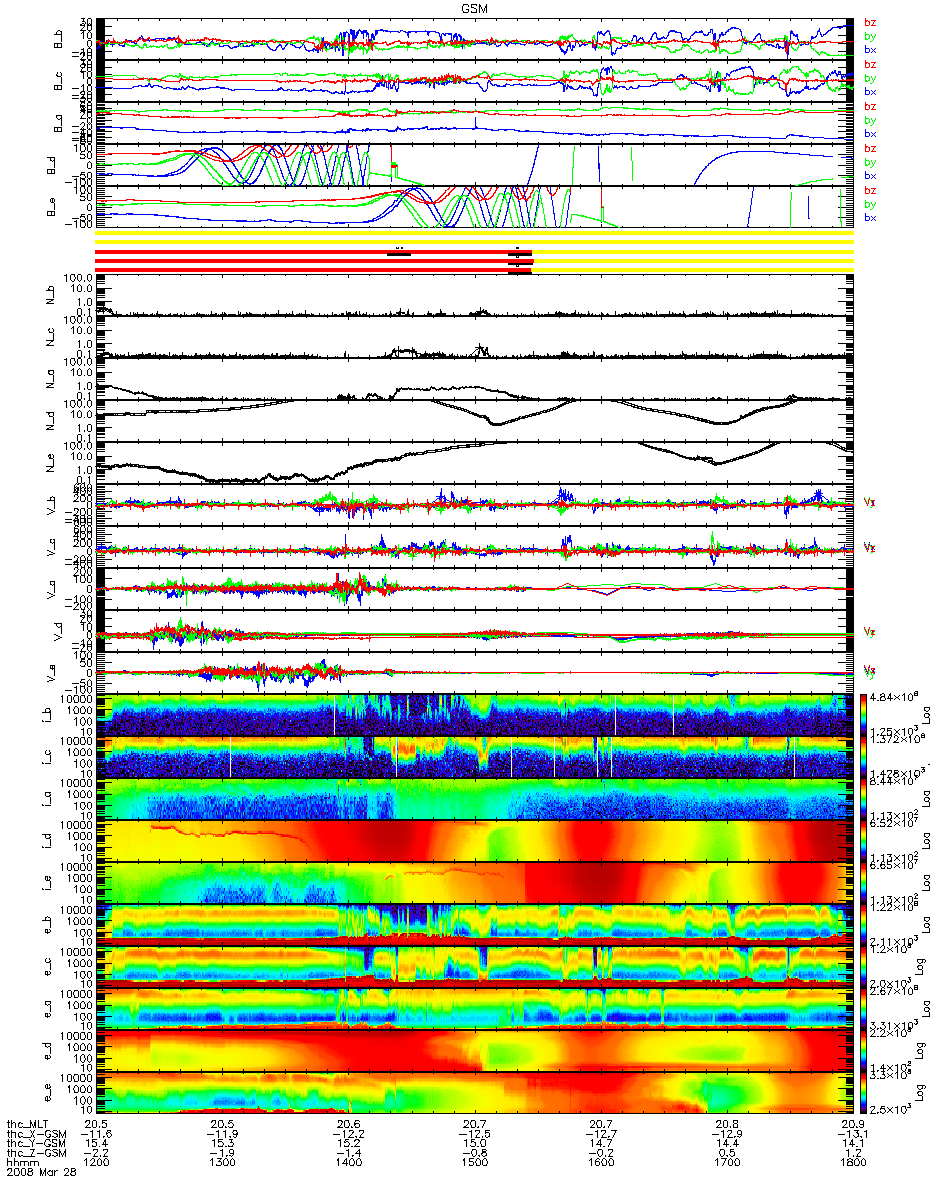This screenshot has width=930, height=1200.
Task: Click the green by legend of B_c panel
Action: (869, 78)
